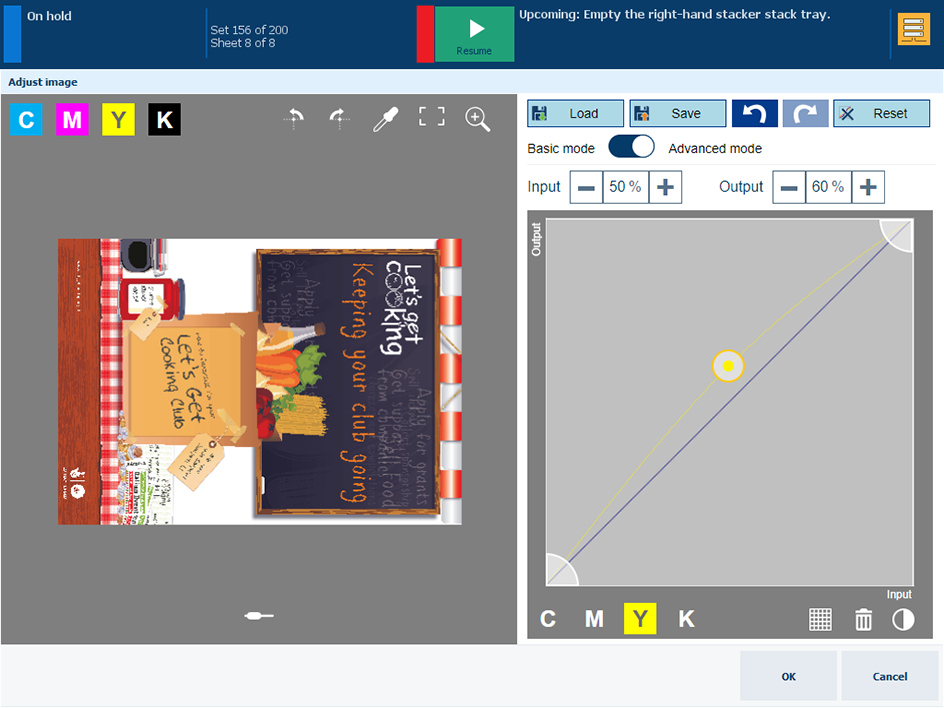The image size is (944, 708).
Task: Click the Output 60 % value field
Action: 828,187
